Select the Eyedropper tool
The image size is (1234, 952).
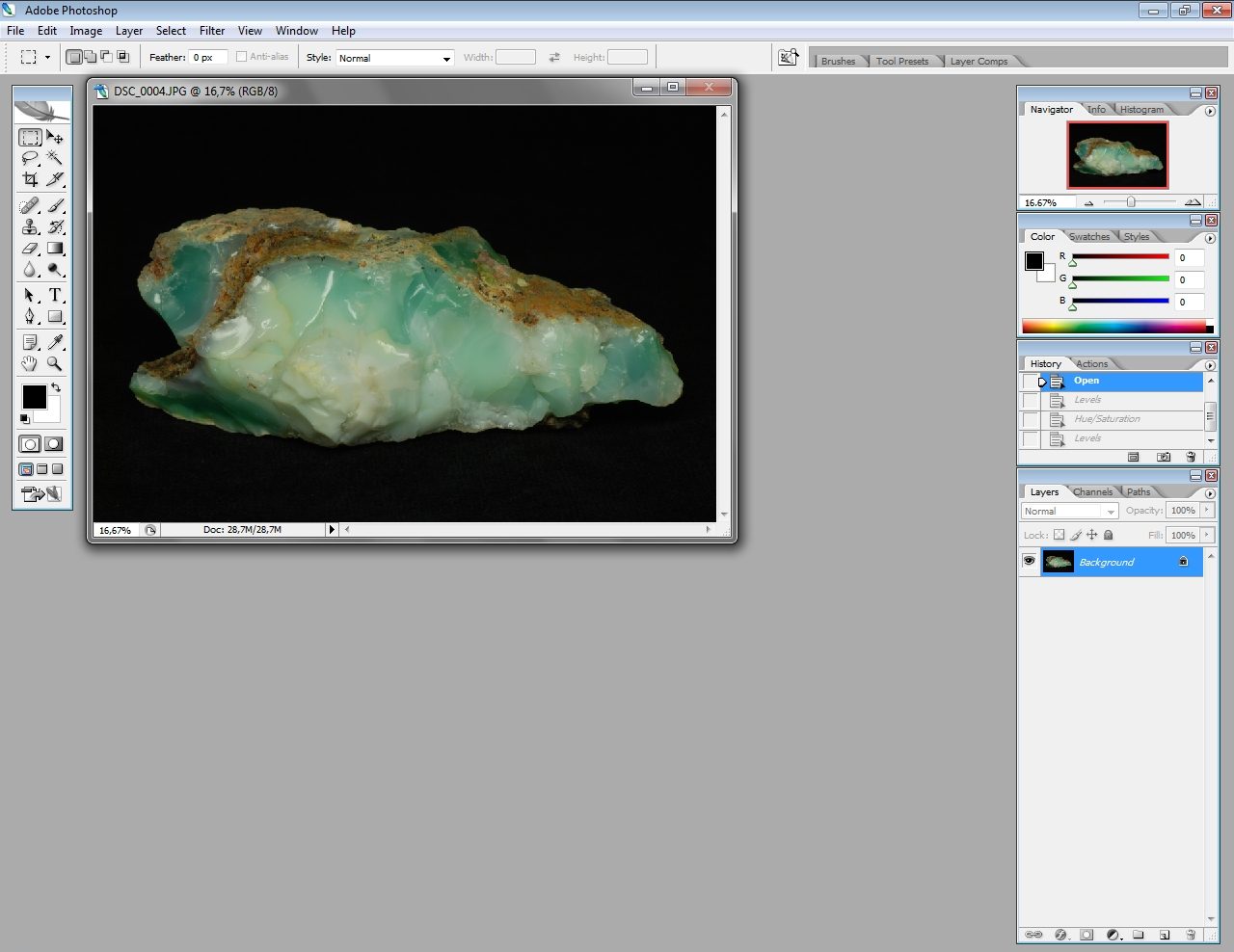coord(55,342)
